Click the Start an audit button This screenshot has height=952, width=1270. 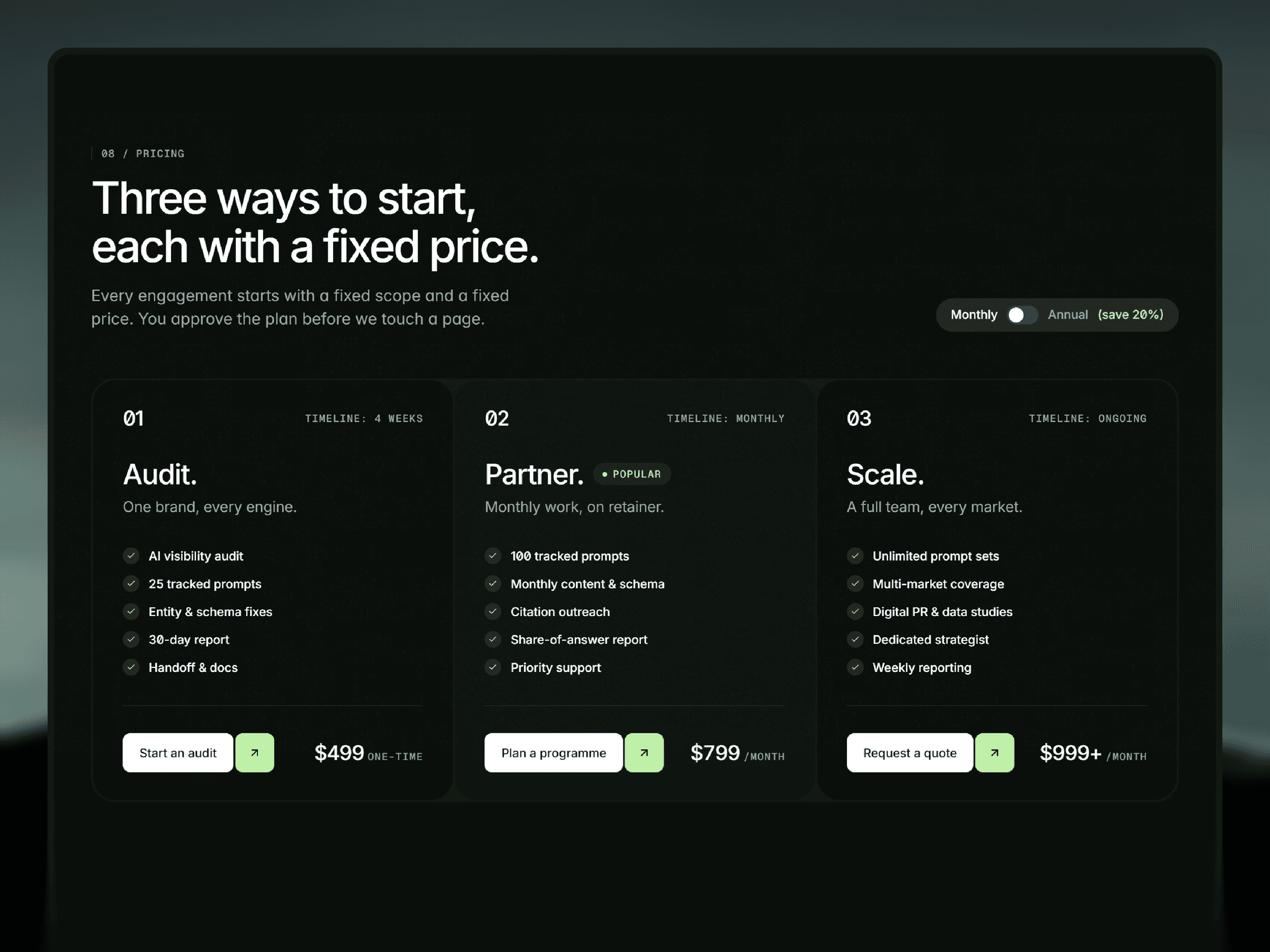click(x=178, y=752)
